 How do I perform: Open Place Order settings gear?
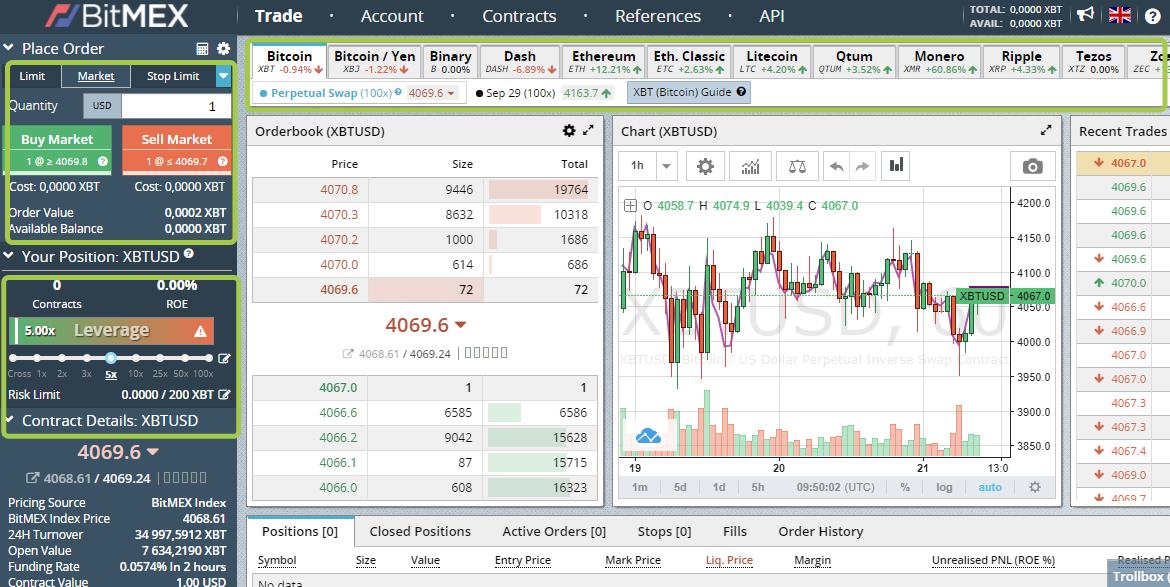click(x=223, y=48)
